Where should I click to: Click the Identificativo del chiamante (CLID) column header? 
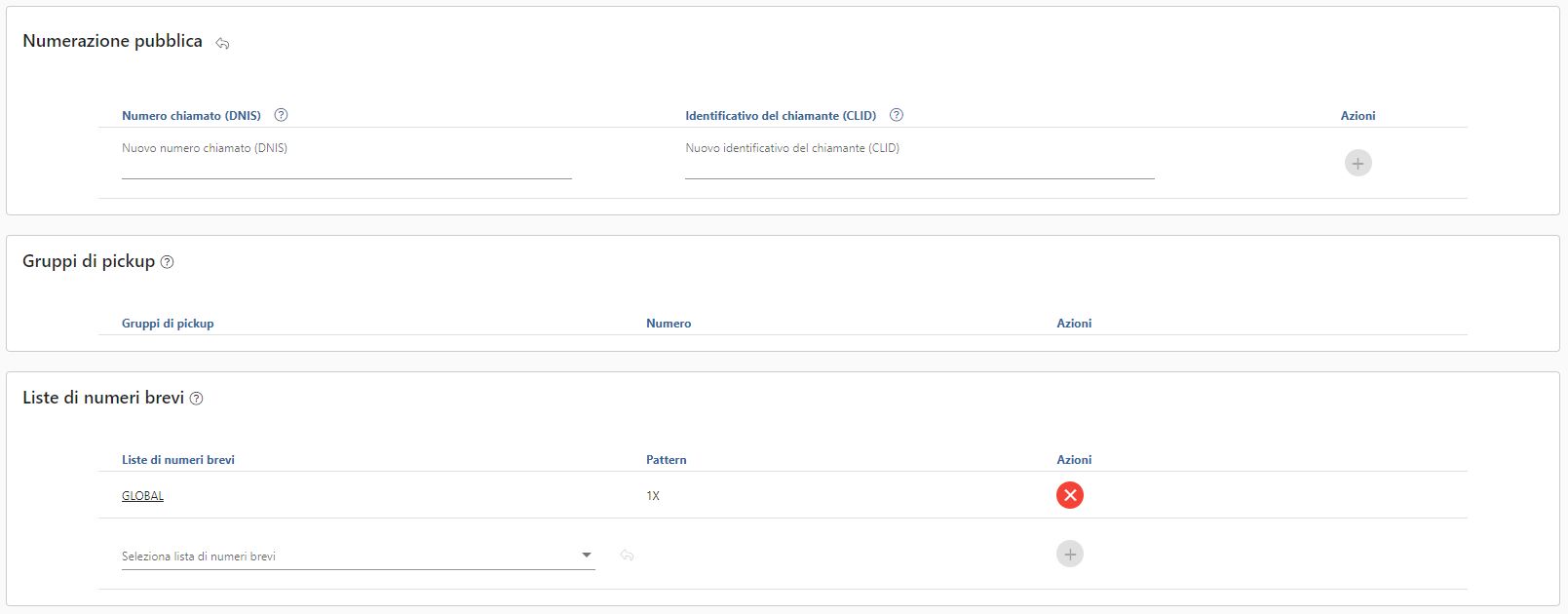point(781,115)
